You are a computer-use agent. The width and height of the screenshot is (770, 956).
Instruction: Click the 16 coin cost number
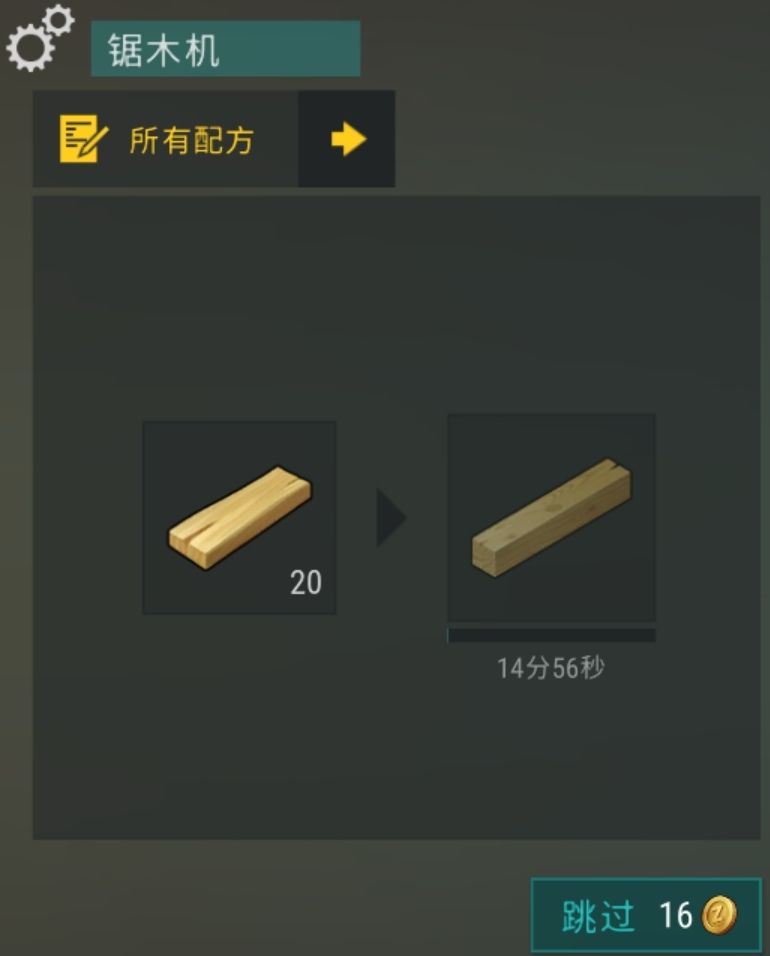(676, 915)
